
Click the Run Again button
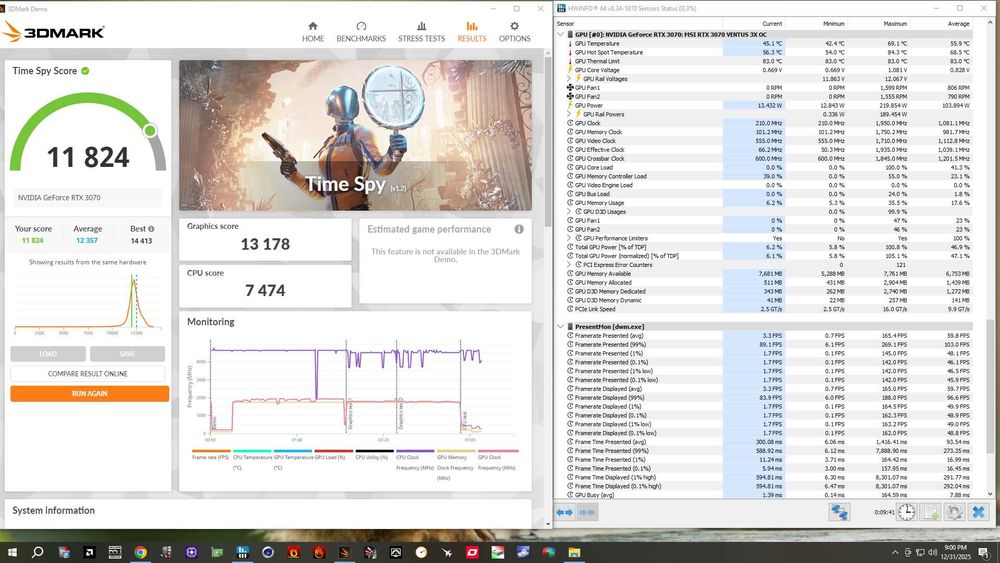90,393
